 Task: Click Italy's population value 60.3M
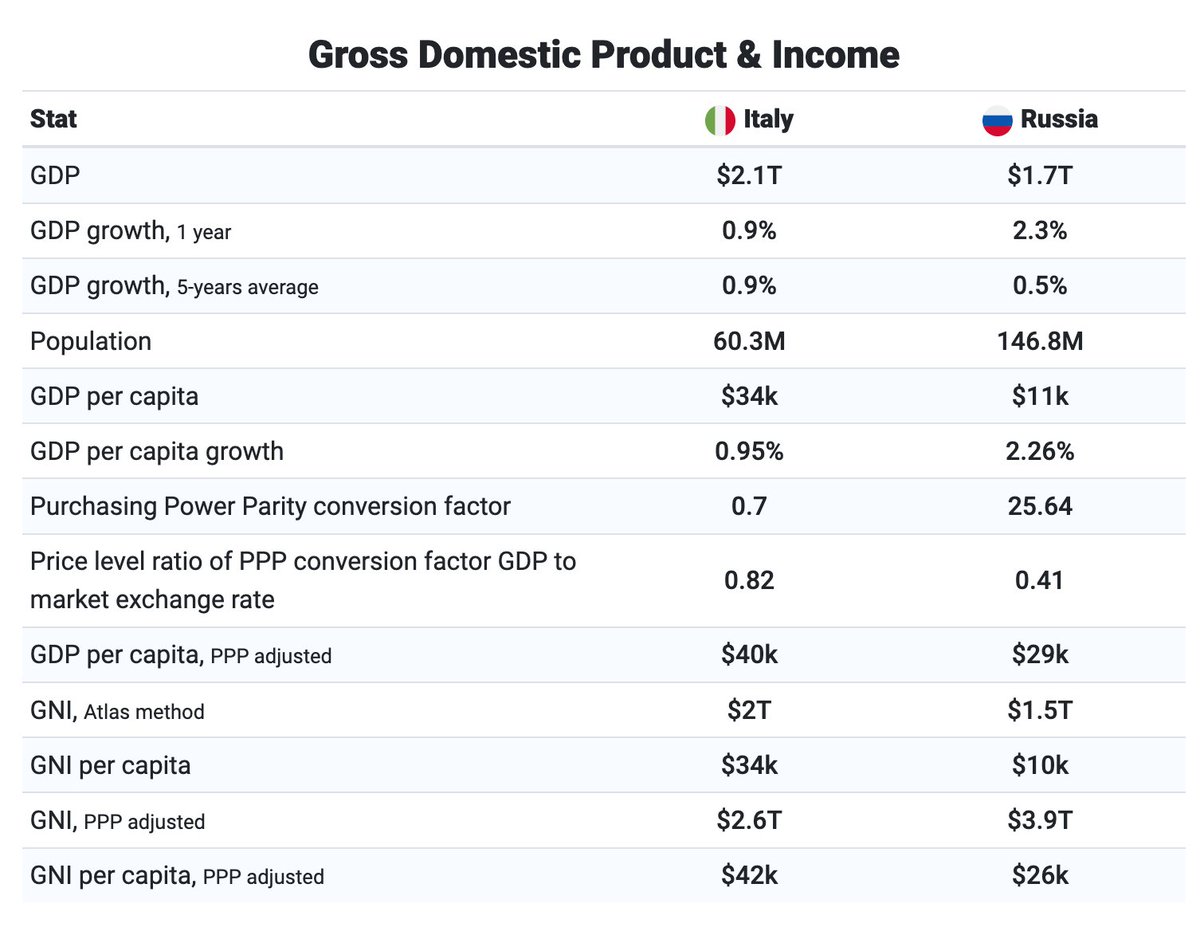click(749, 341)
